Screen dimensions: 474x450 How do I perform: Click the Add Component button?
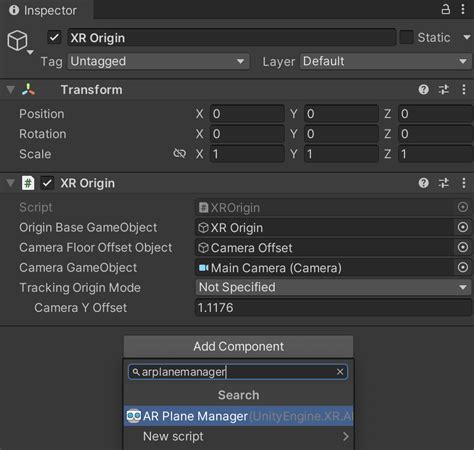[238, 346]
